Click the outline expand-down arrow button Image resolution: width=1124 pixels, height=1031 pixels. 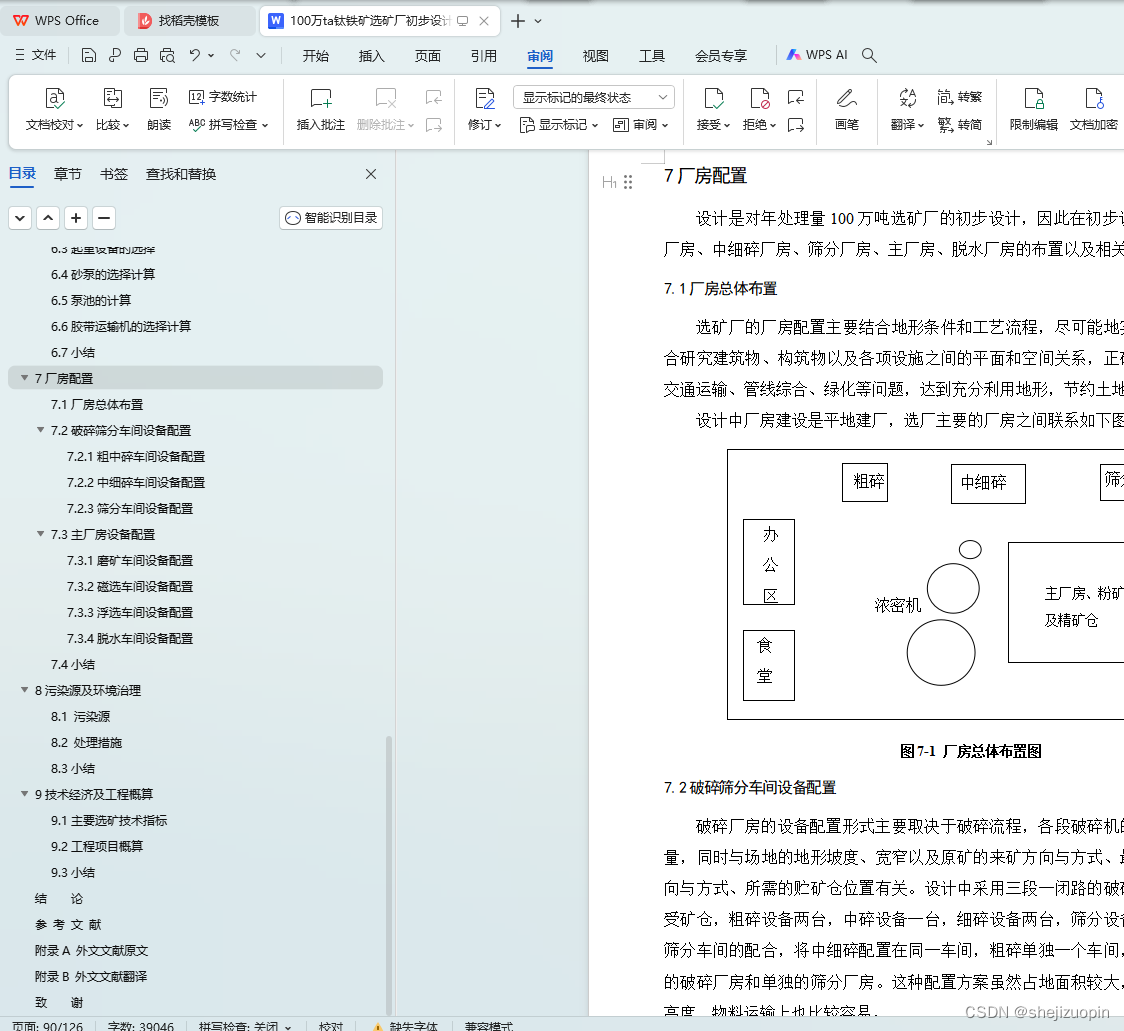[x=20, y=218]
